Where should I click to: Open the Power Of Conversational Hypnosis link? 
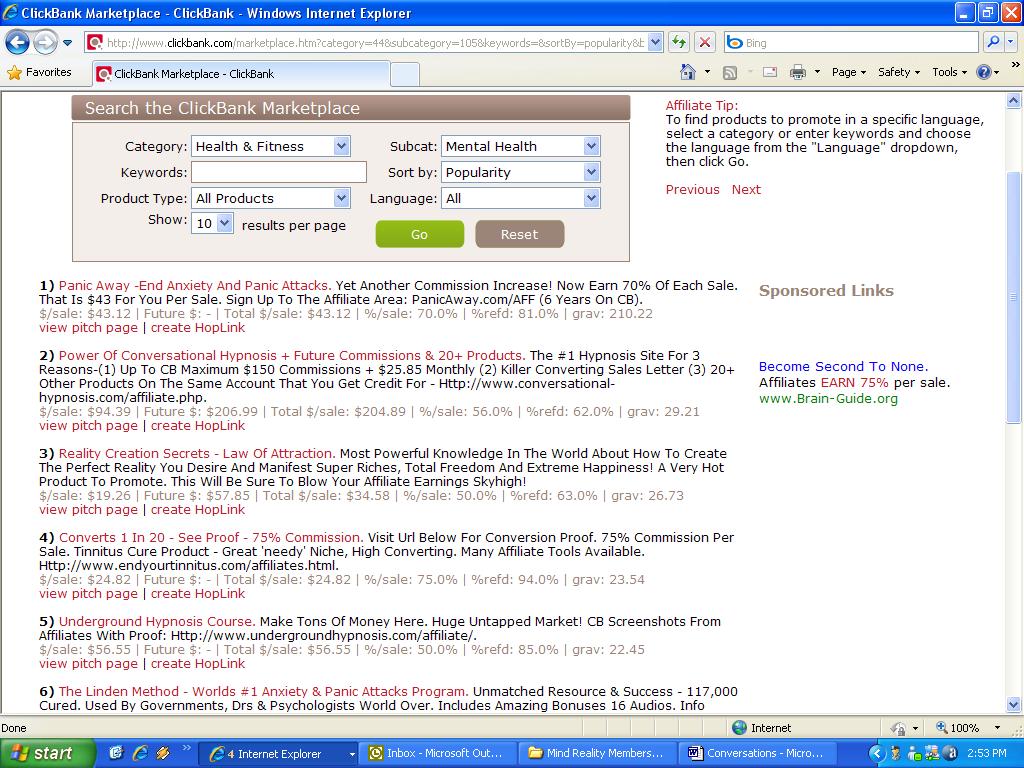coord(292,355)
